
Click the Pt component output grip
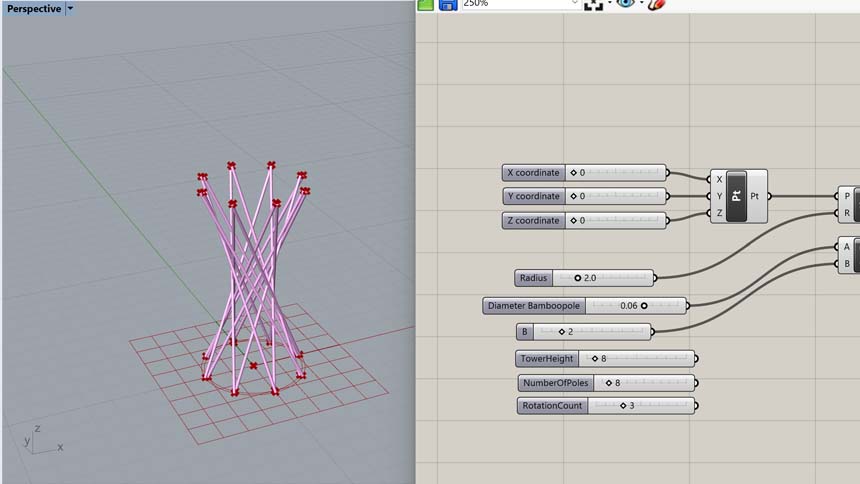pyautogui.click(x=769, y=196)
